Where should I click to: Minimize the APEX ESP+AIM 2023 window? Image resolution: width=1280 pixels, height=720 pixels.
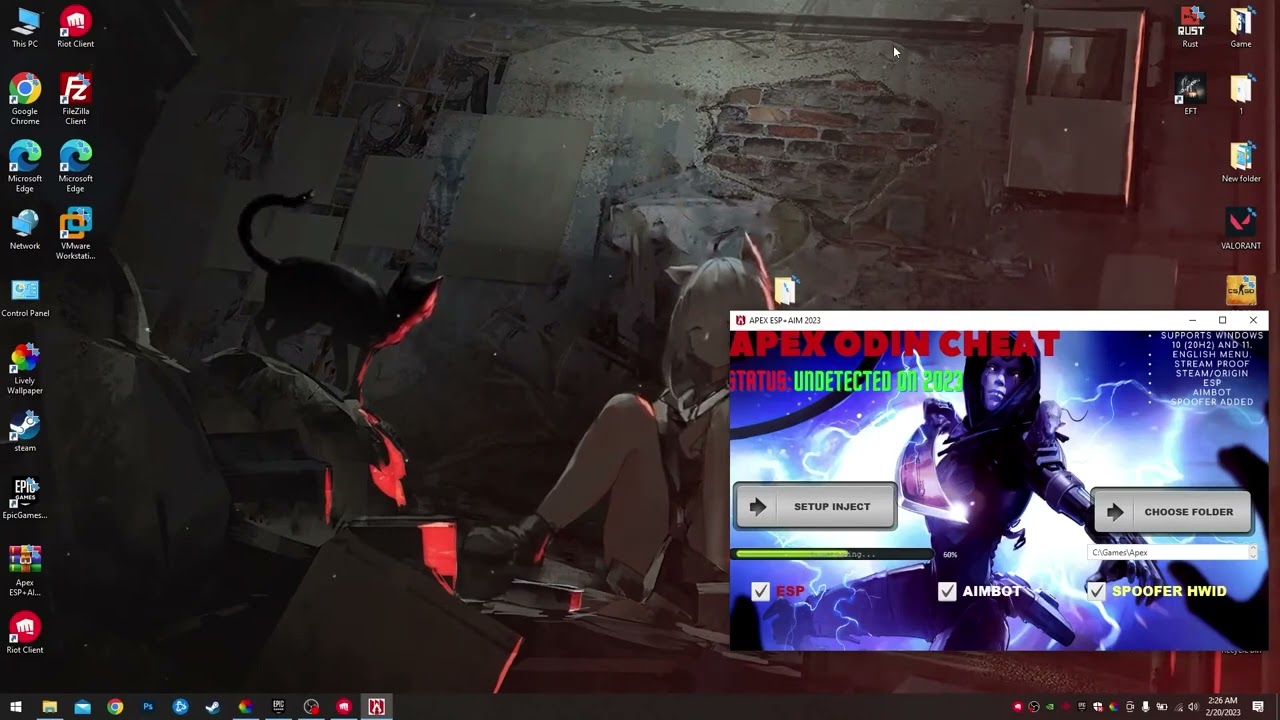click(x=1192, y=320)
